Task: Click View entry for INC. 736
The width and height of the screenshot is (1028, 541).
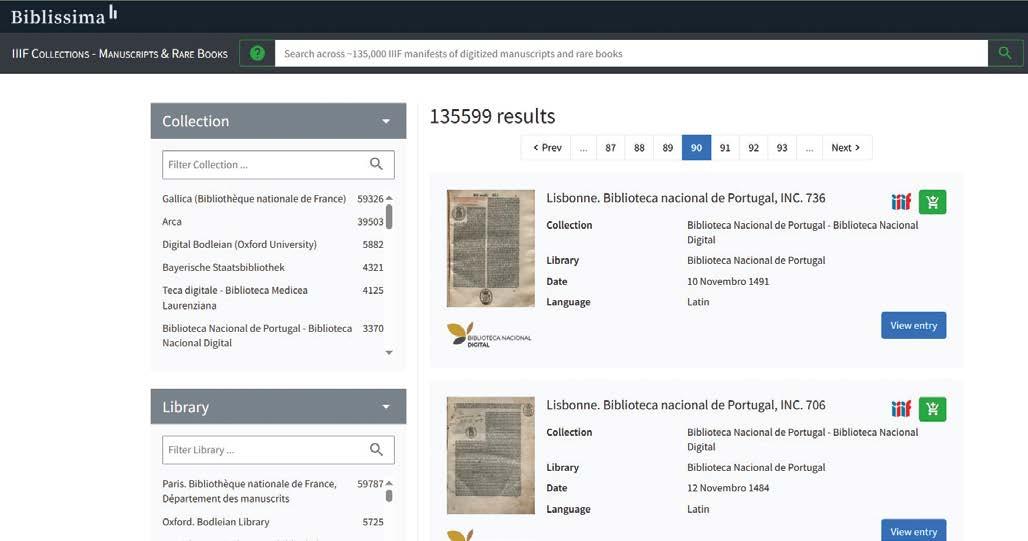Action: pos(913,325)
